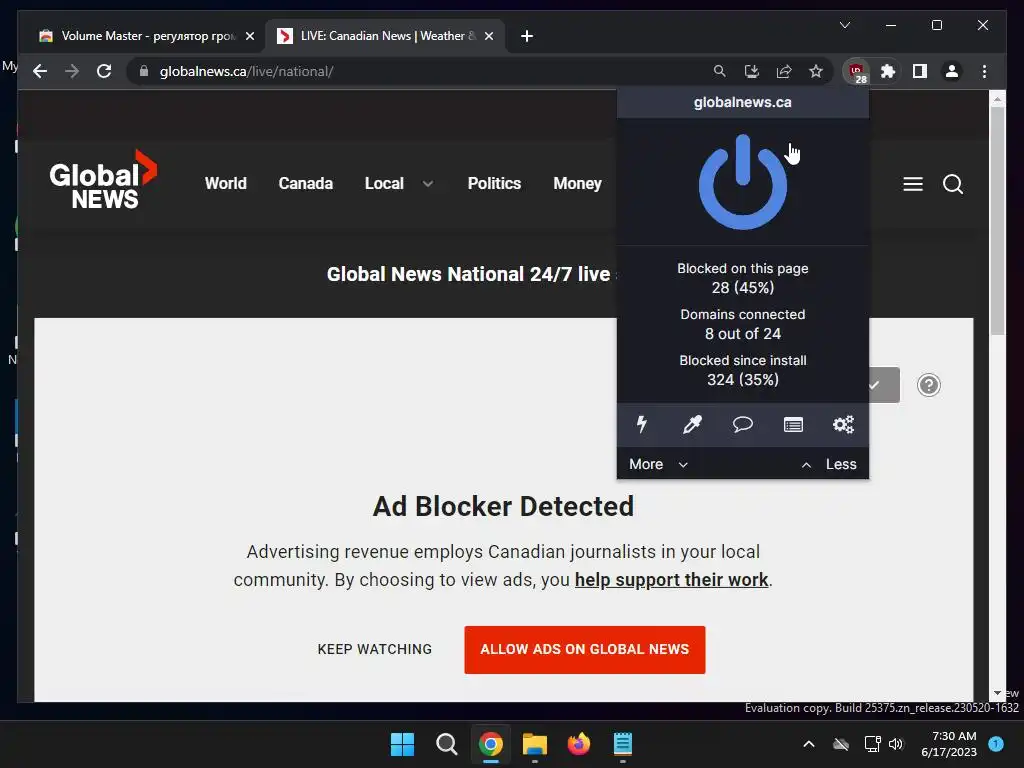Open uBlock logger list icon
Screen dimensions: 1024x768
pyautogui.click(x=793, y=425)
